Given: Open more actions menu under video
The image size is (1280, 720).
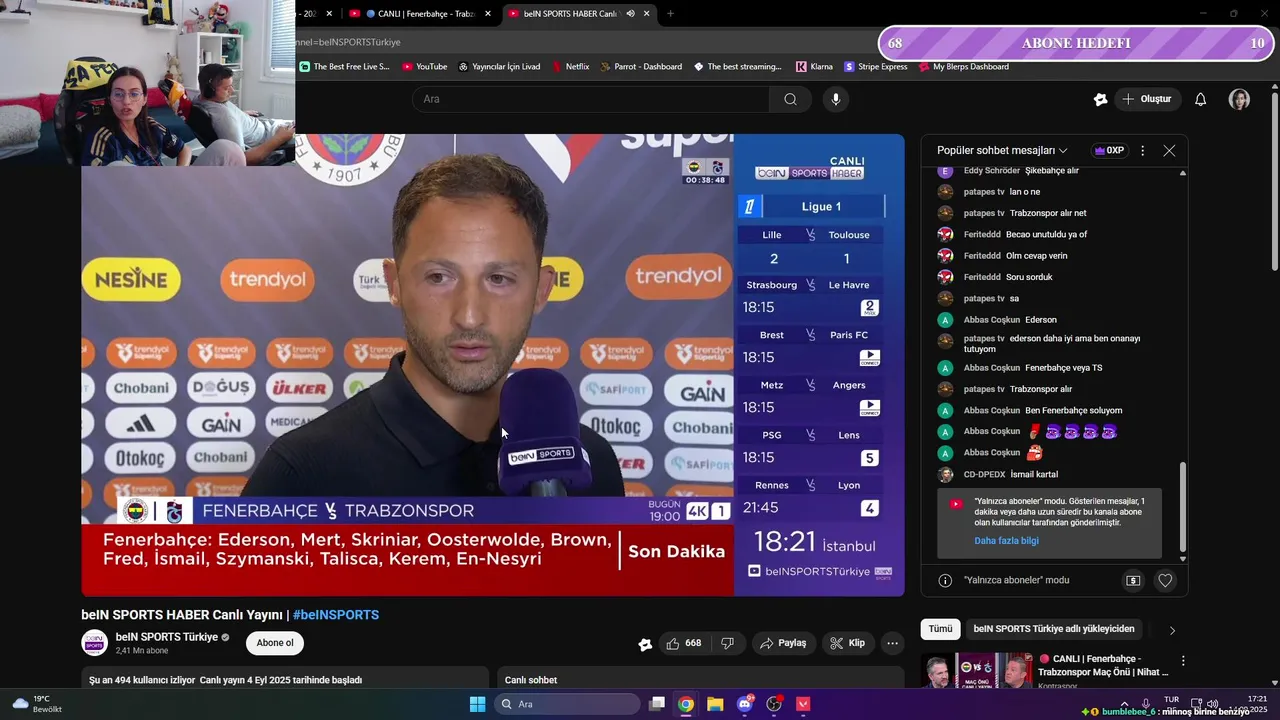Looking at the screenshot, I should [892, 643].
